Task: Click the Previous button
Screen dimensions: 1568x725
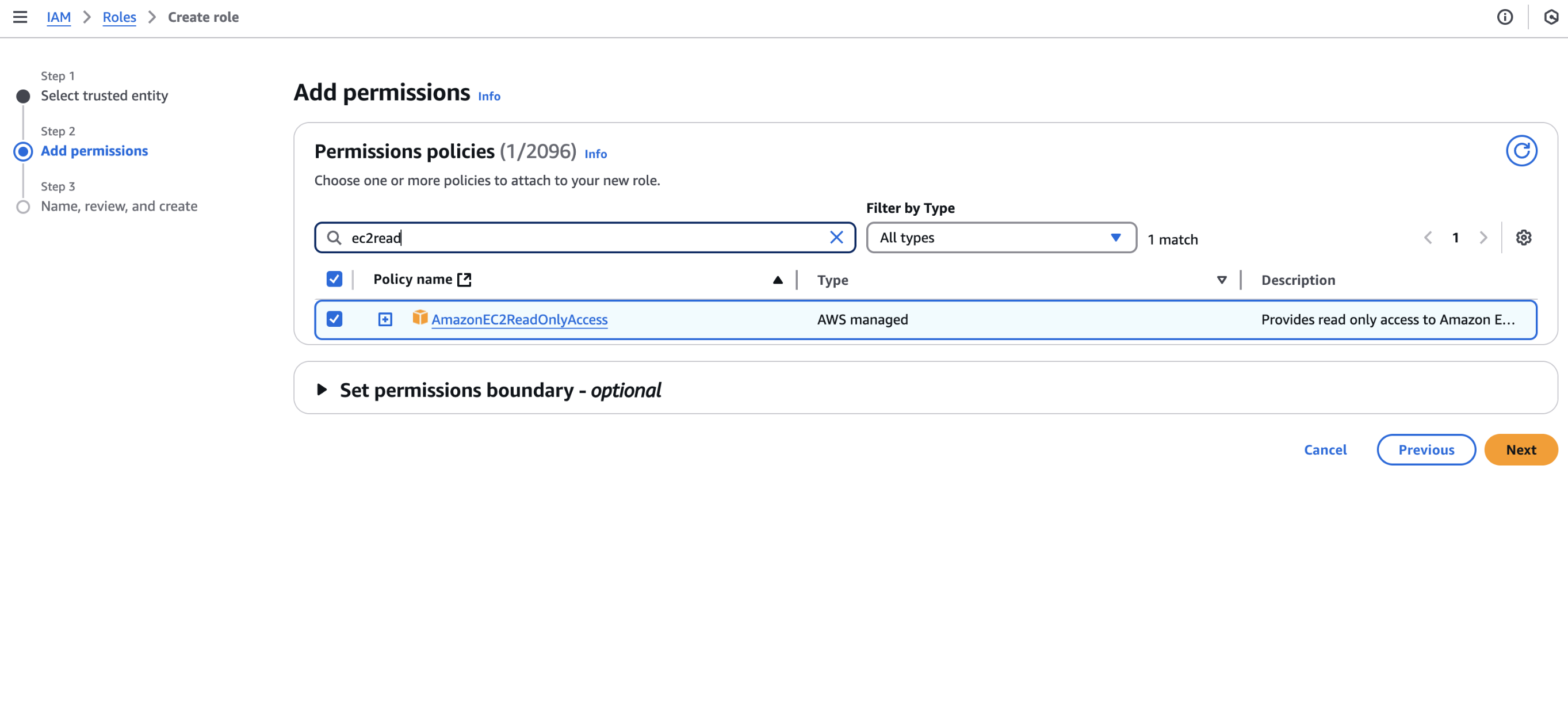Action: 1425,450
